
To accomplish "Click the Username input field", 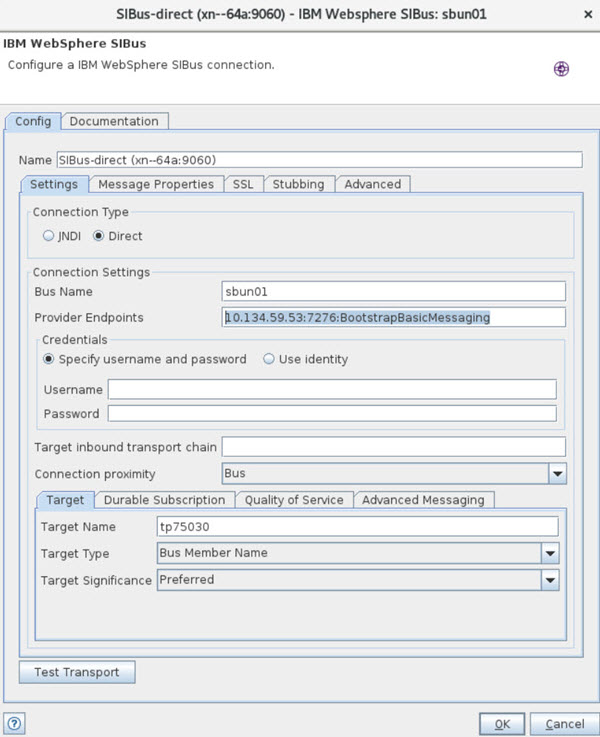I will tap(332, 389).
